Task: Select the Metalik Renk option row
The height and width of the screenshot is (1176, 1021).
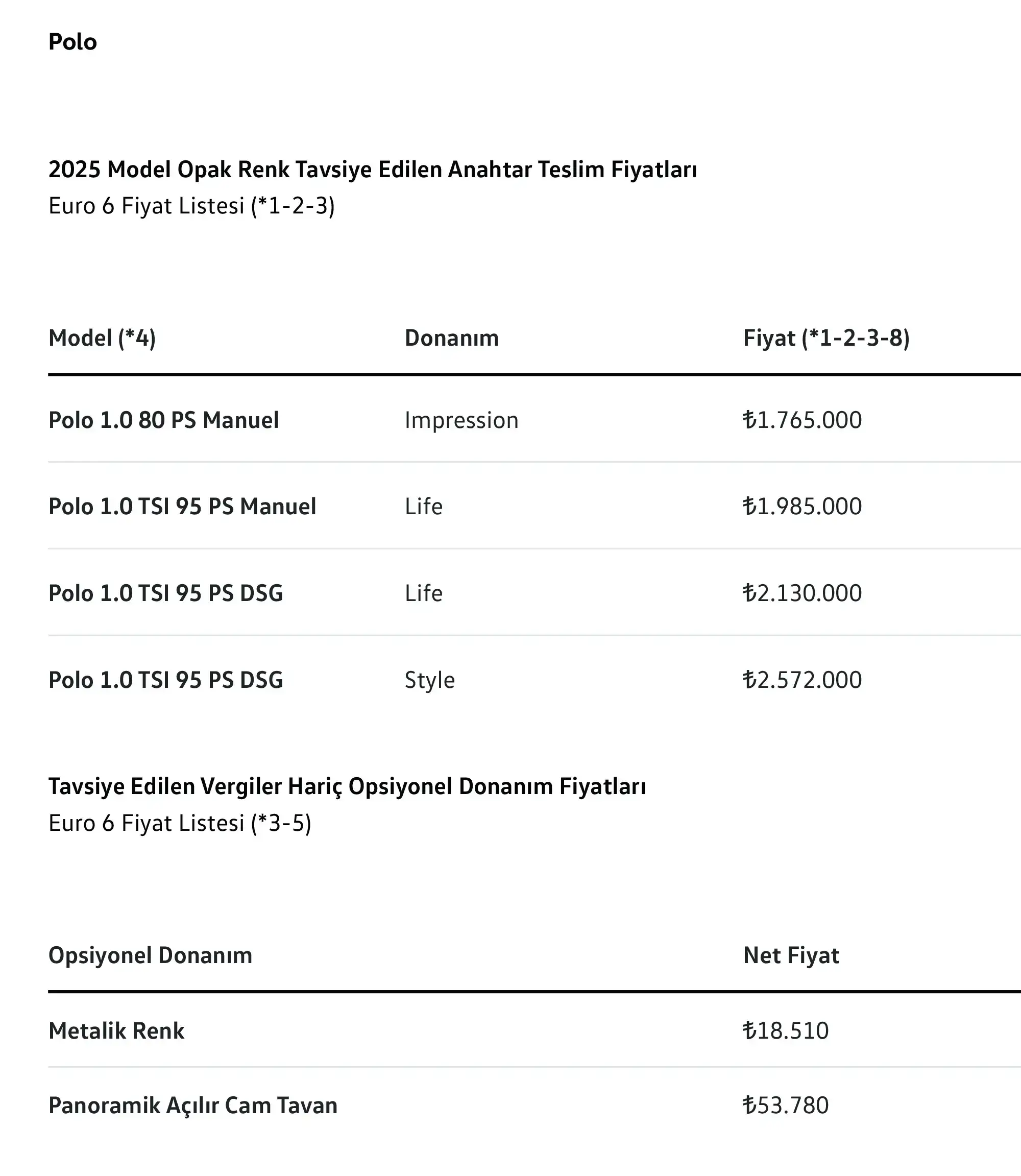Action: [x=534, y=1030]
